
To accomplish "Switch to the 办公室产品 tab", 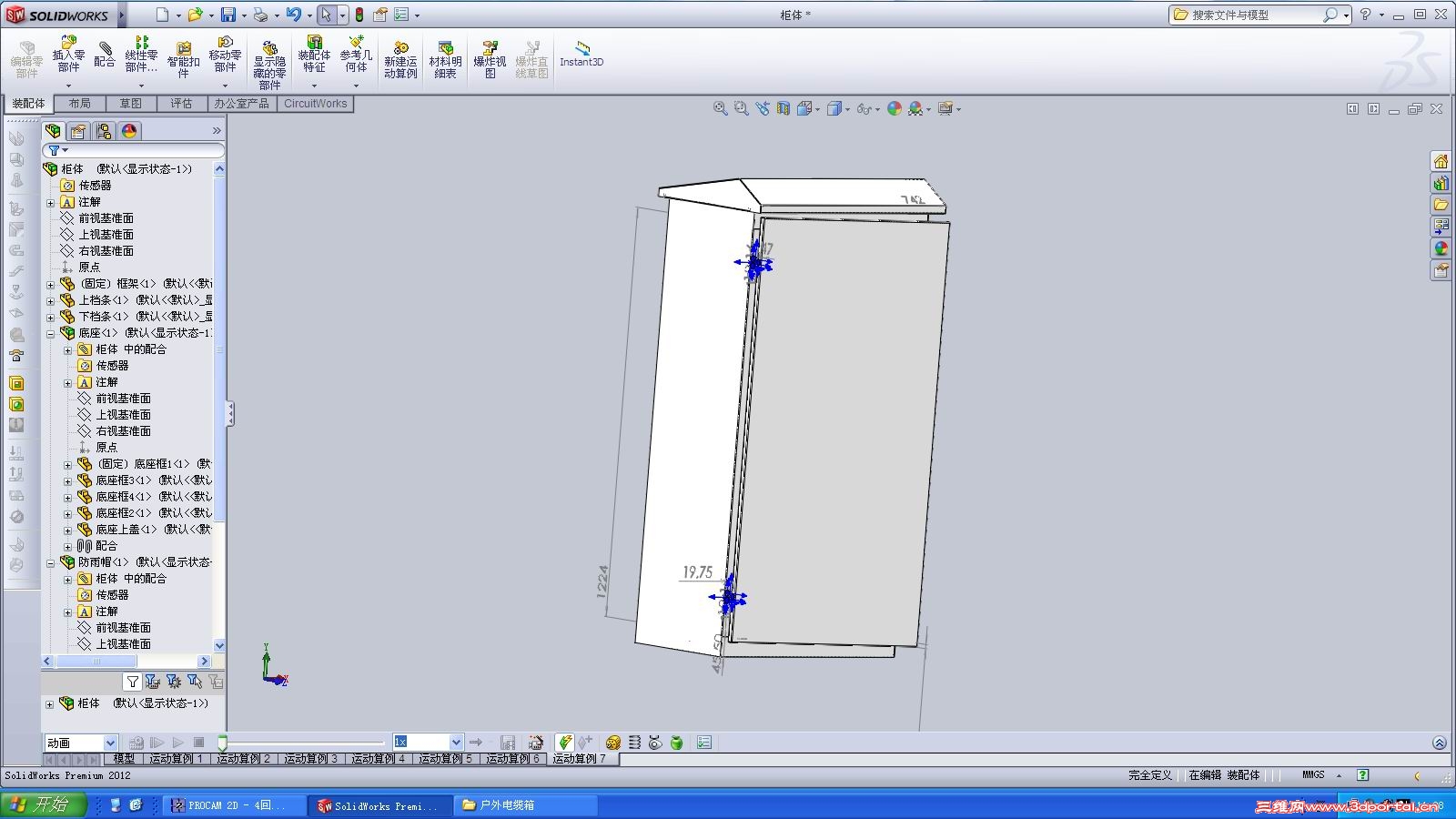I will [x=241, y=104].
